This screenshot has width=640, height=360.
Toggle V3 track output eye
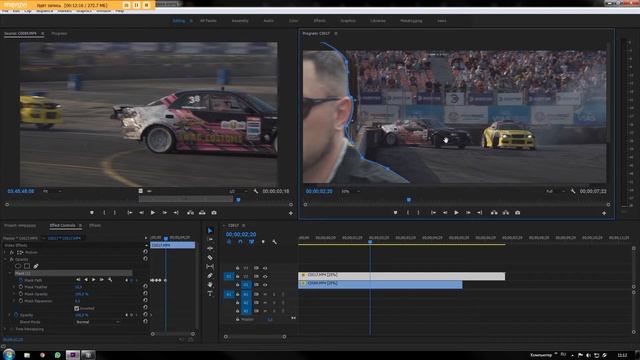pyautogui.click(x=265, y=268)
